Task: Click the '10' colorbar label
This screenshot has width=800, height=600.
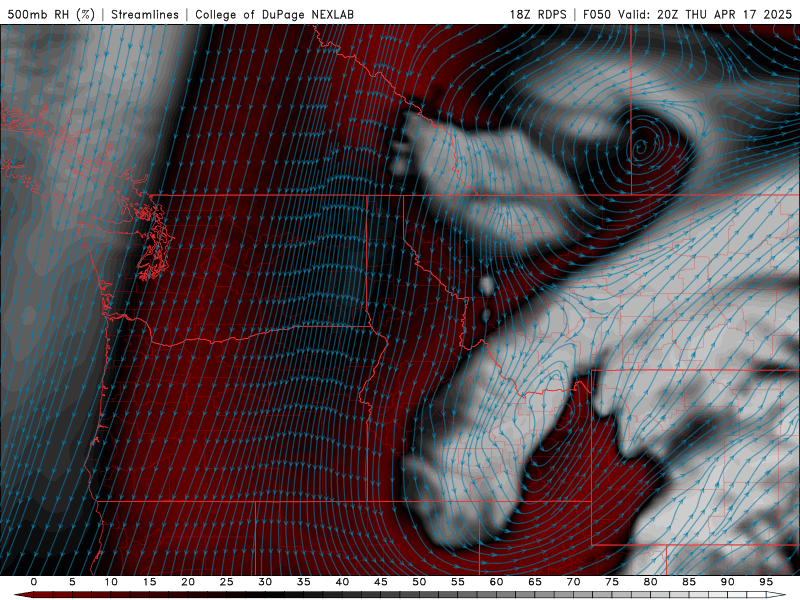Action: (x=111, y=582)
